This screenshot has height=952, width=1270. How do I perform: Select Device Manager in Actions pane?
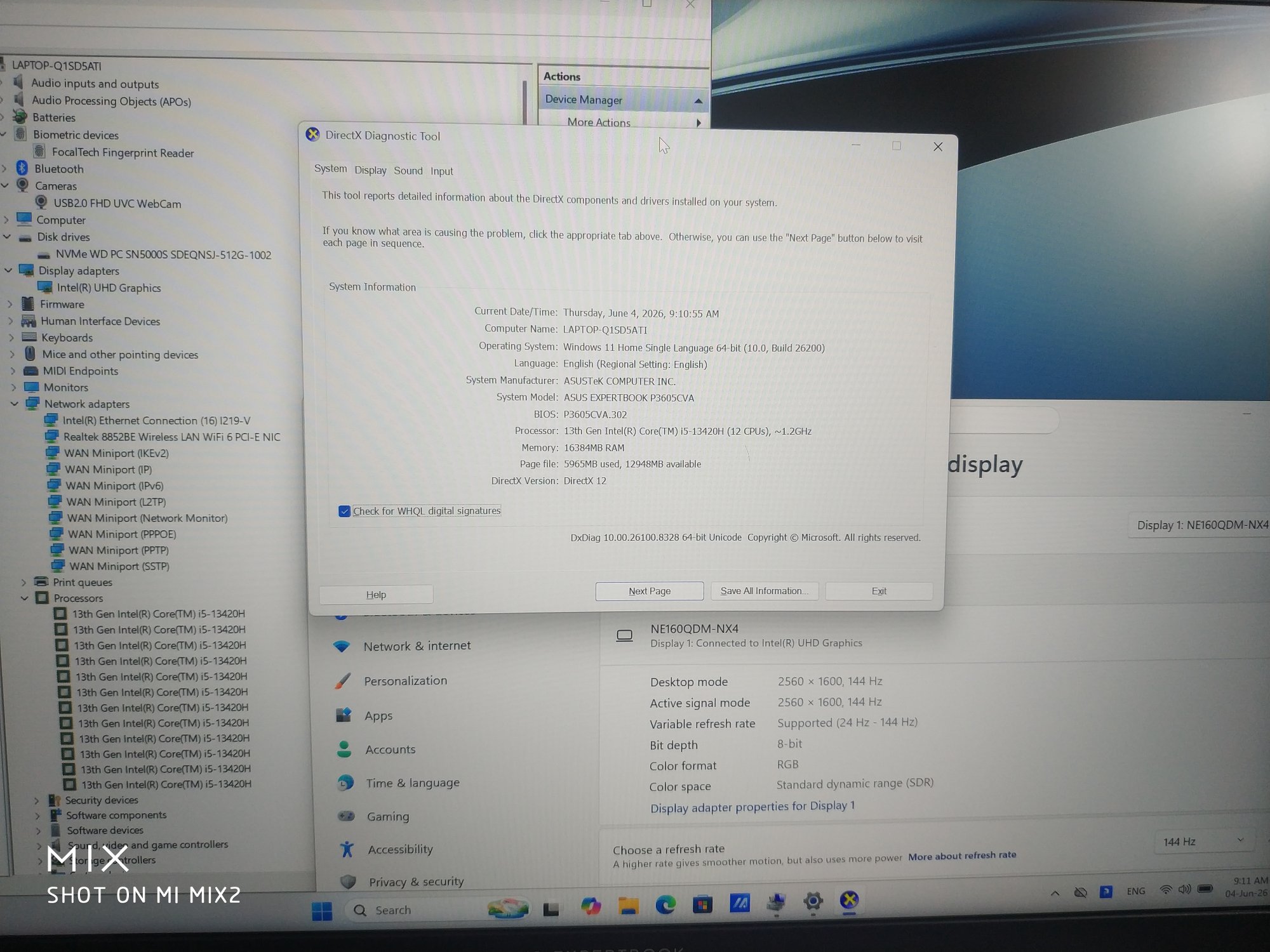[624, 100]
